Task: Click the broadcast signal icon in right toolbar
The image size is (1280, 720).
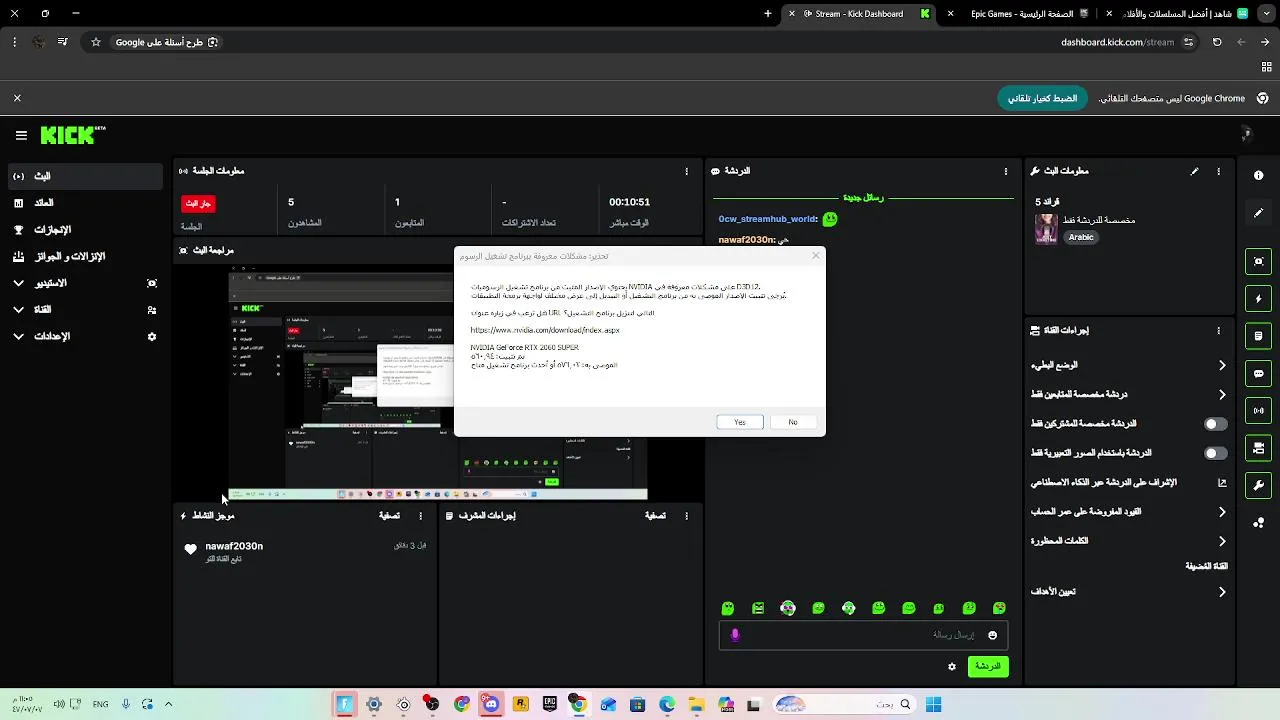Action: [x=1258, y=410]
